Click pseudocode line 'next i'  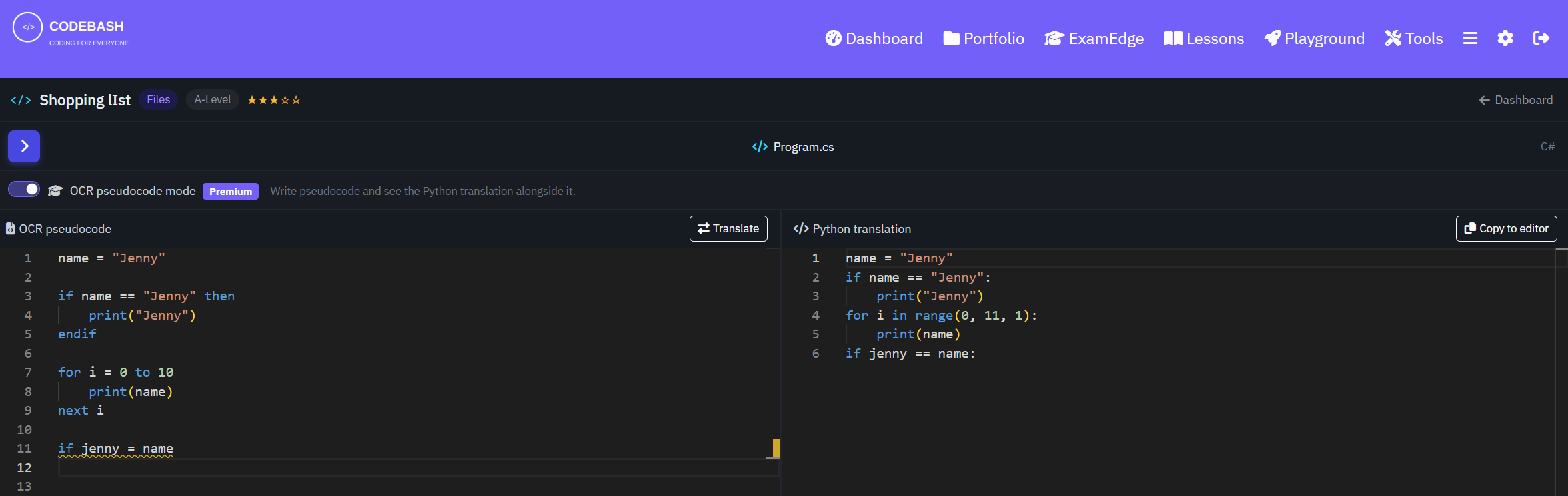pyautogui.click(x=81, y=411)
